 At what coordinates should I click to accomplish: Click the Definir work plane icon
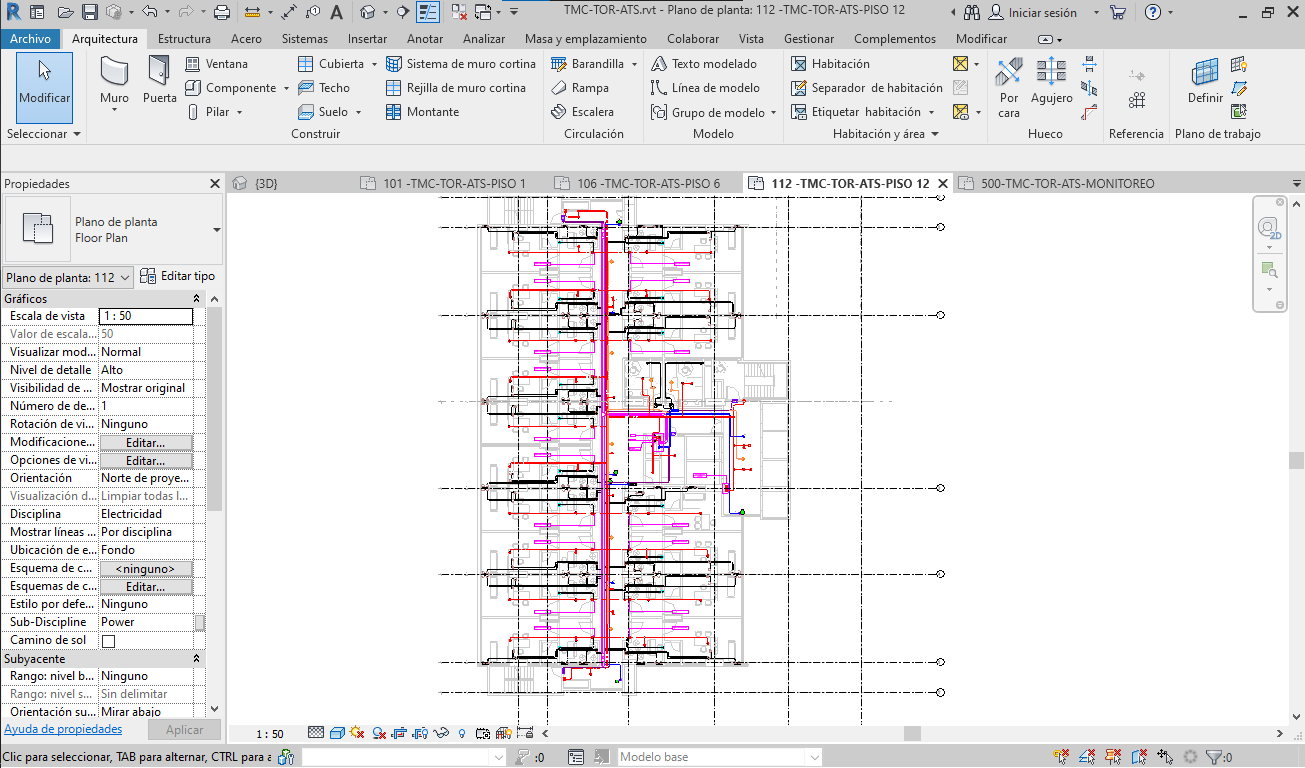tap(1205, 81)
